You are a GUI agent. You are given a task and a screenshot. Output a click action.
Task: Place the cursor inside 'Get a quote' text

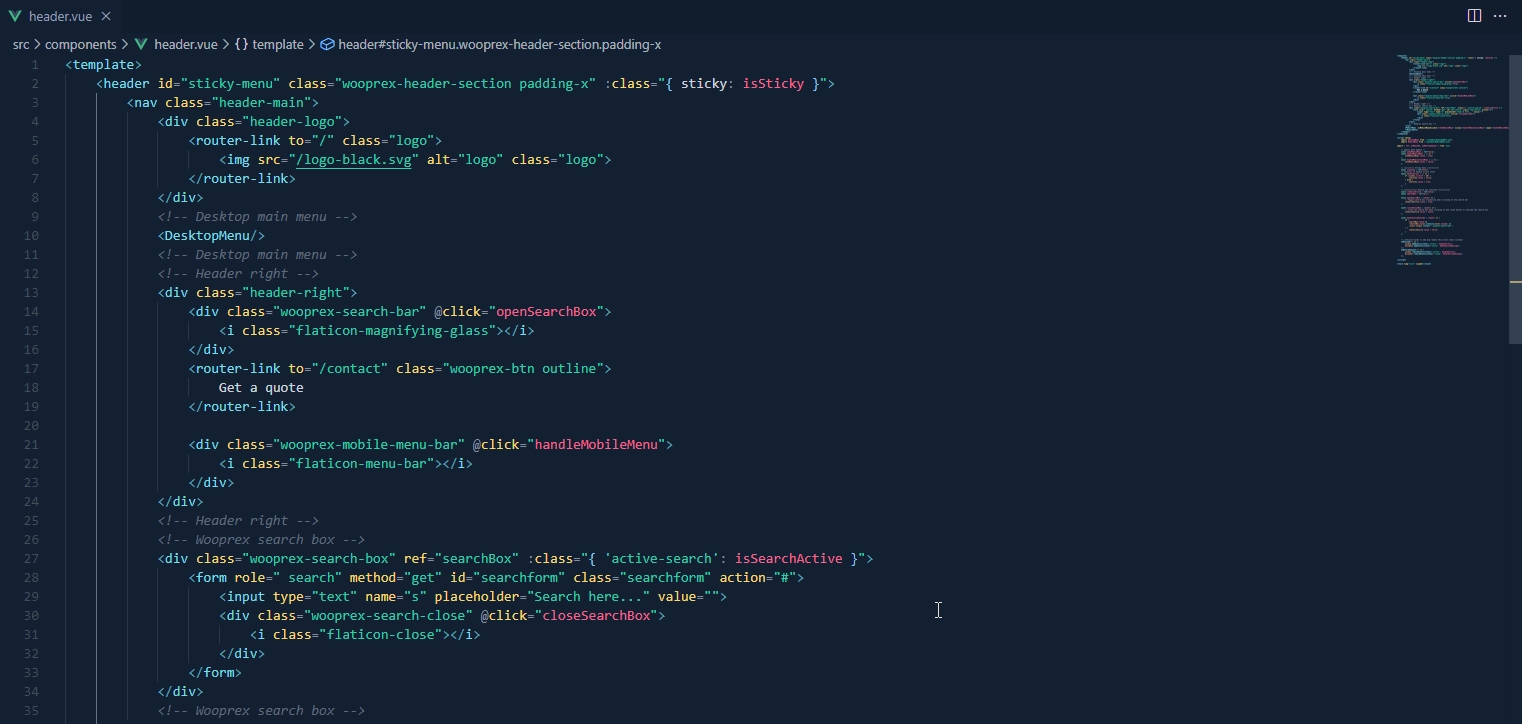[x=262, y=387]
